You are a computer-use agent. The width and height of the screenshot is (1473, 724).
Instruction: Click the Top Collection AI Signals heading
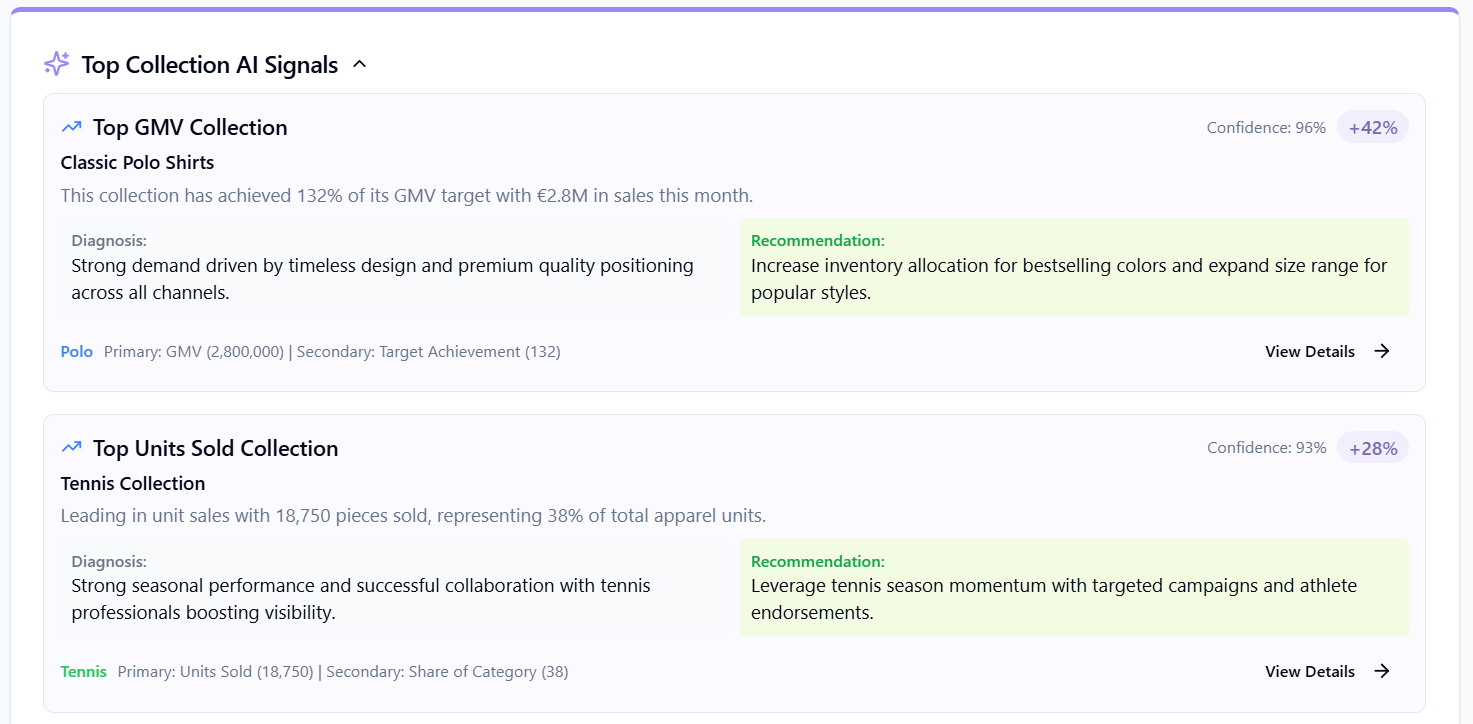[210, 65]
